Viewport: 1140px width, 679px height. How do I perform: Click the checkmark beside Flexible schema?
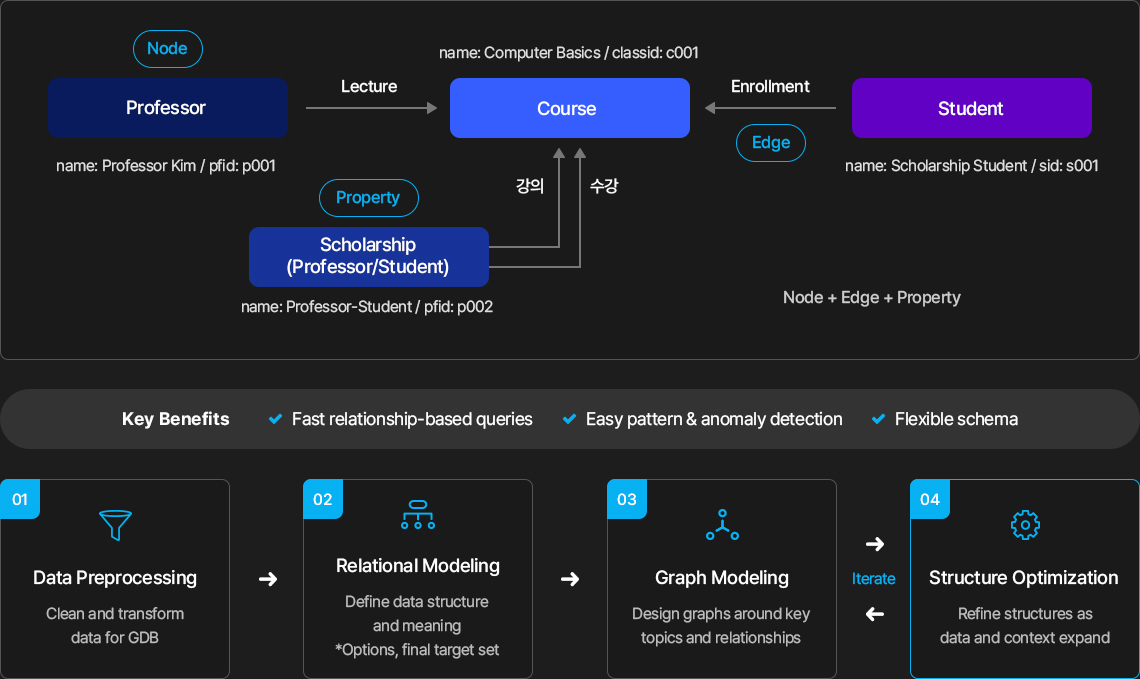[878, 419]
